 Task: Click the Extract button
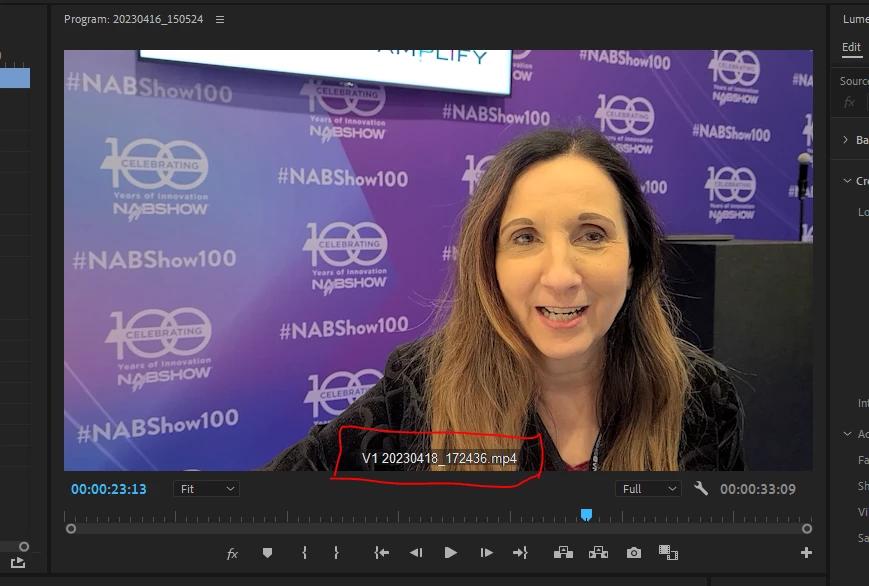point(599,553)
